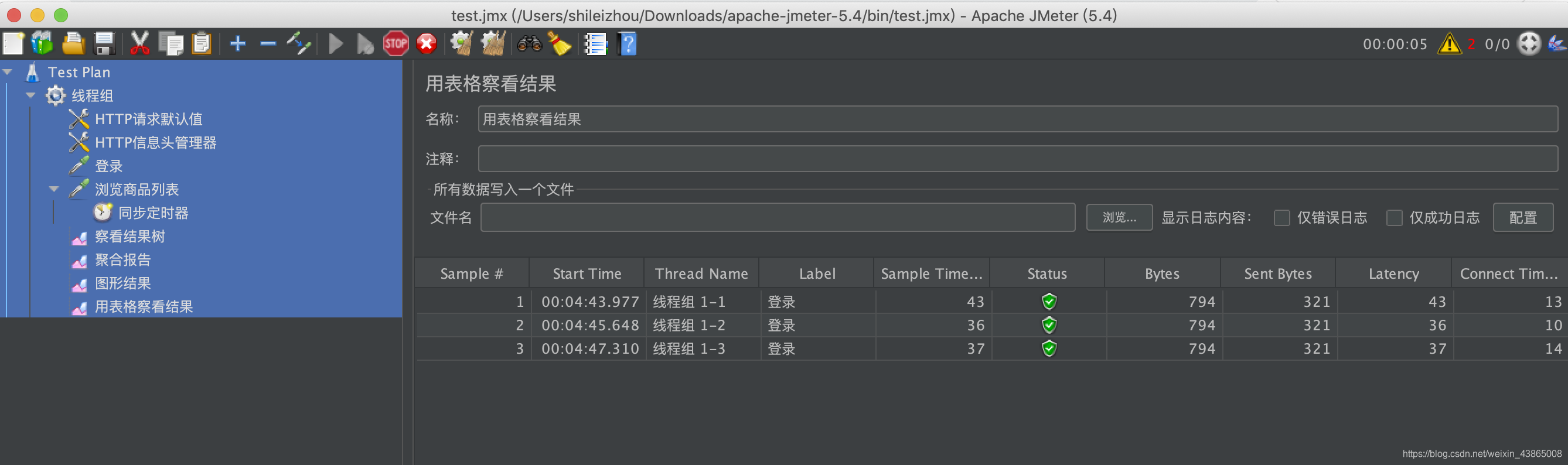Image resolution: width=1568 pixels, height=465 pixels.
Task: Click the remote engine status icon
Action: click(x=1528, y=44)
